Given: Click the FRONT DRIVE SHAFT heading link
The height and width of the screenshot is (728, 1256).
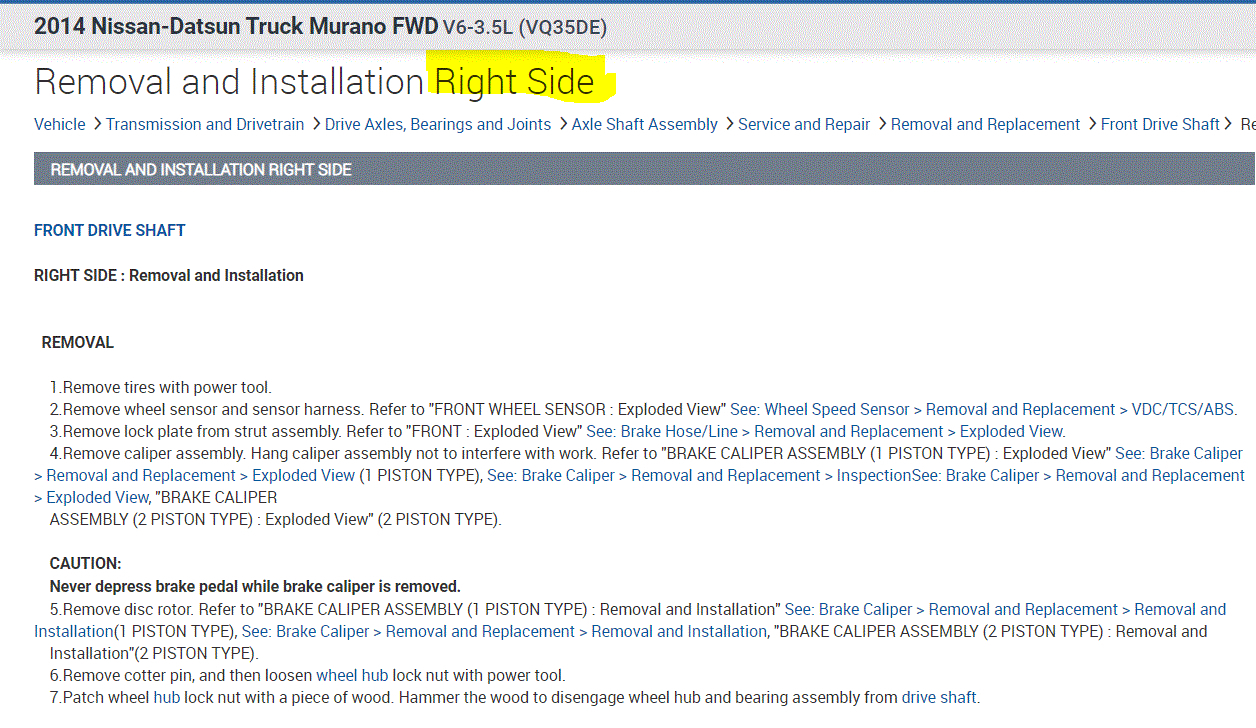Looking at the screenshot, I should tap(110, 230).
